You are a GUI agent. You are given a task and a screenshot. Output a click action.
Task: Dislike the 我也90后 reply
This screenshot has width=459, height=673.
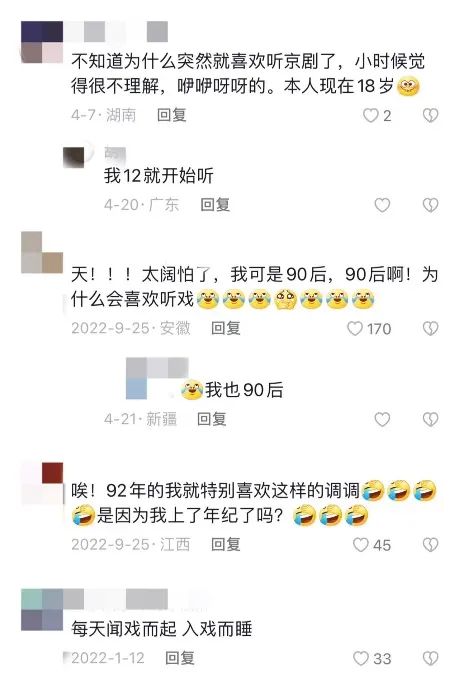click(430, 419)
